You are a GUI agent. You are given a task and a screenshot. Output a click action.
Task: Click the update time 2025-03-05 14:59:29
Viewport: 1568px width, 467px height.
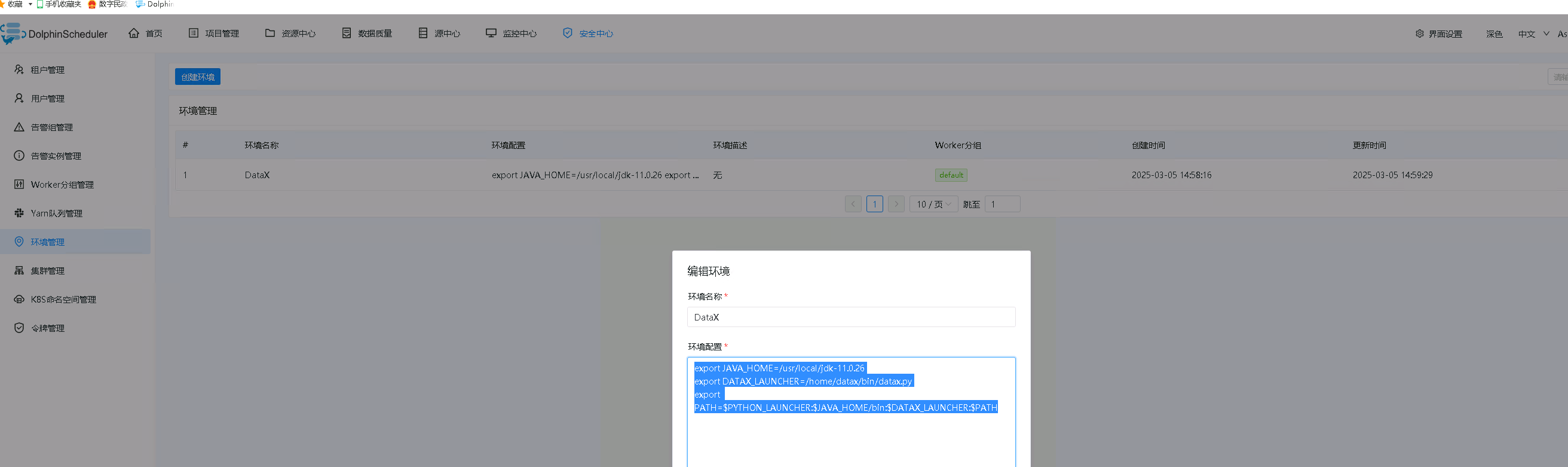[x=1392, y=175]
